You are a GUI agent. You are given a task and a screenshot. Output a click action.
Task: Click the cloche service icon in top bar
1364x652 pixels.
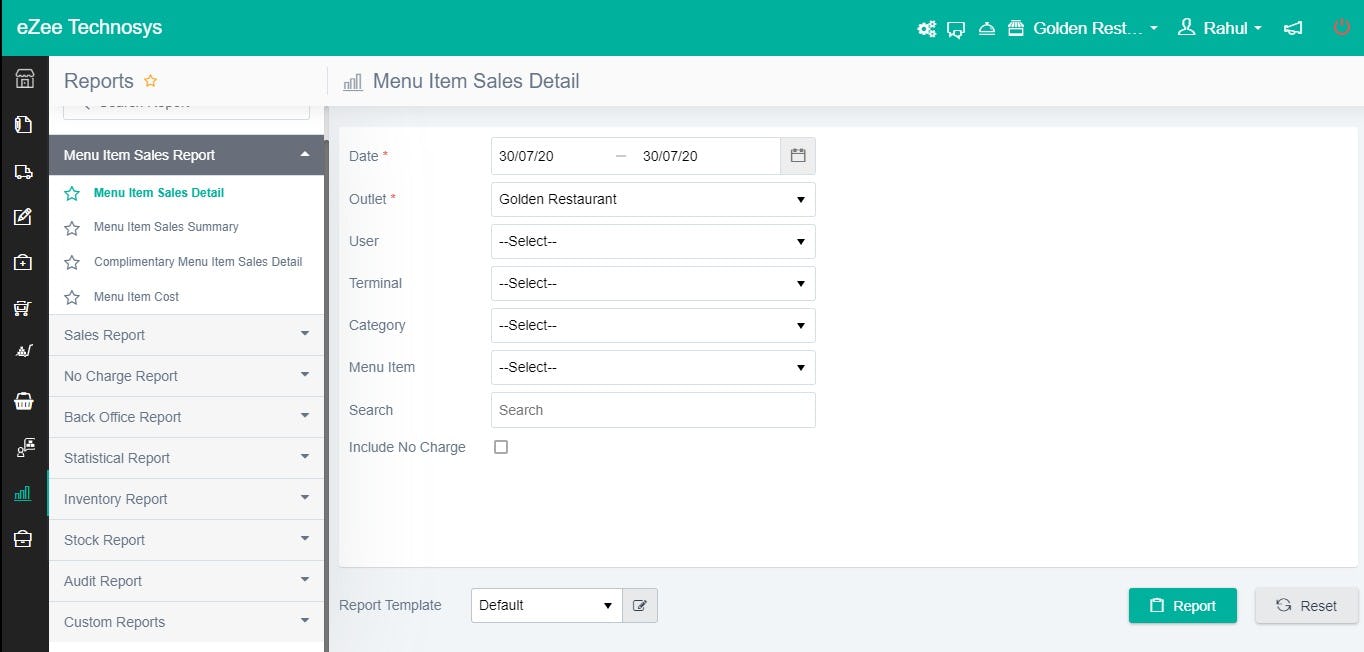[x=986, y=29]
